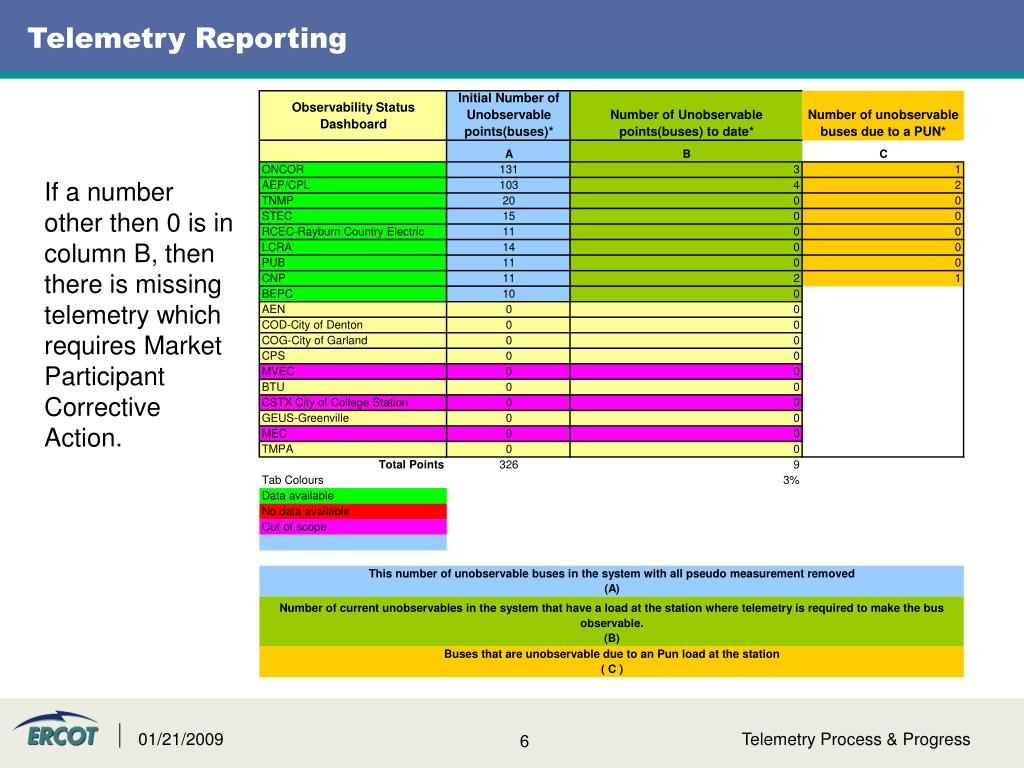The height and width of the screenshot is (768, 1024).
Task: Click the "BTU" row name
Action: tap(353, 387)
